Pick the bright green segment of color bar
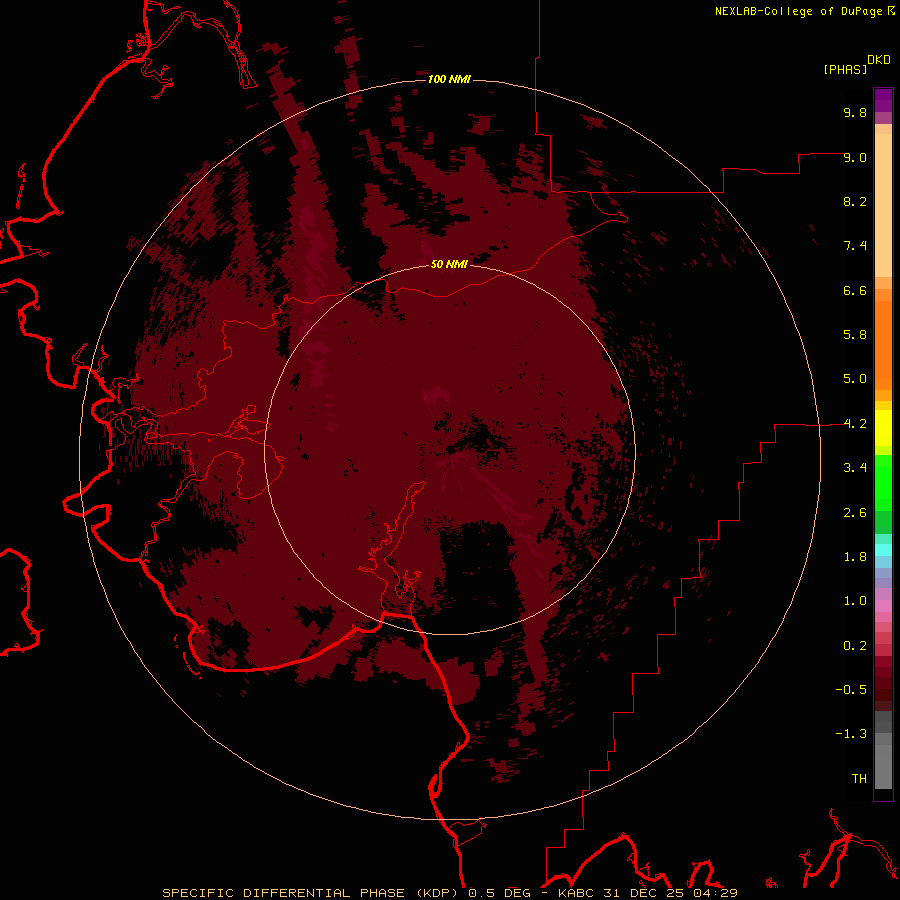900x900 pixels. coord(883,482)
